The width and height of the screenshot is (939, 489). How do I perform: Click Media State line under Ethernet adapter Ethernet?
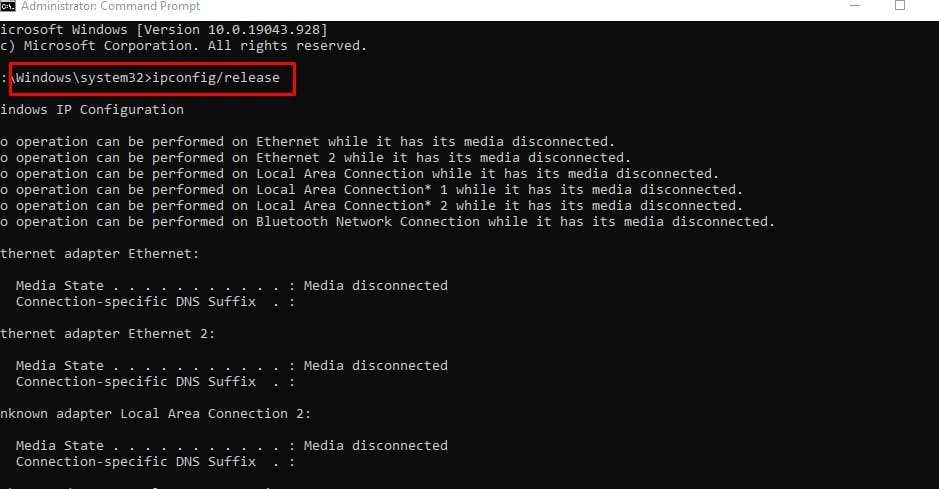232,286
